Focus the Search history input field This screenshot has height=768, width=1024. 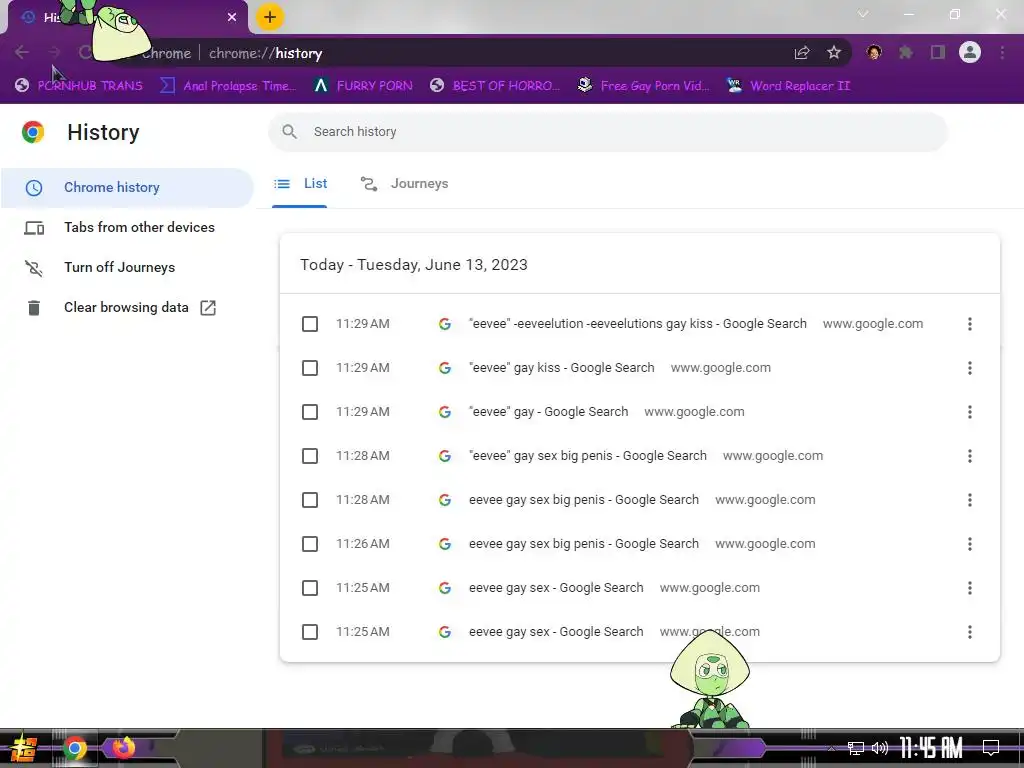(607, 132)
